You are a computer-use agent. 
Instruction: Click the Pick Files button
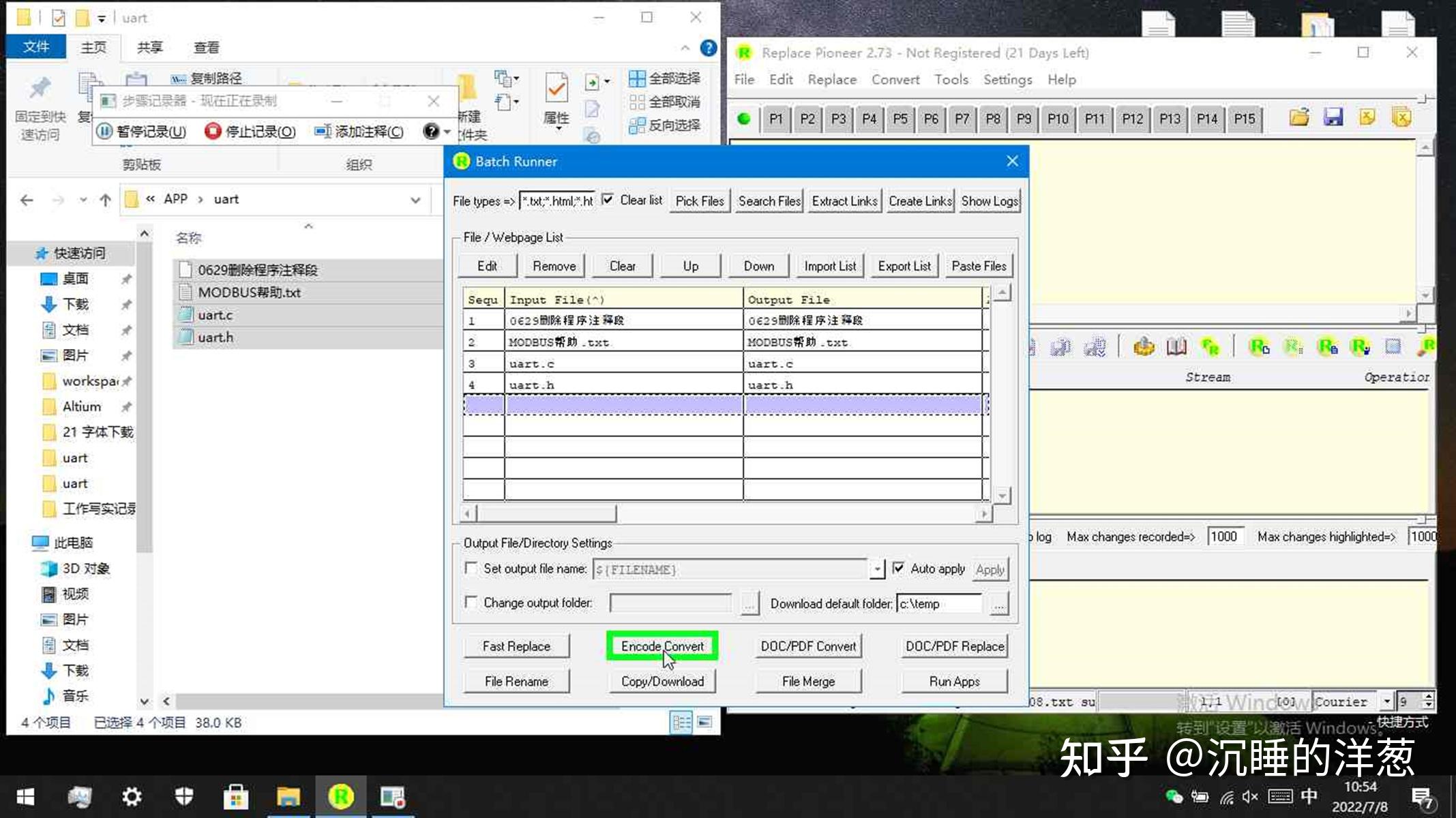click(x=700, y=201)
